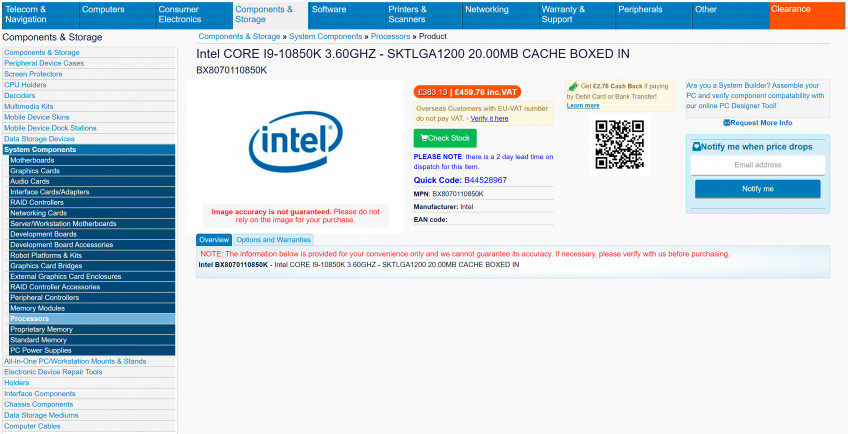Open the Networking top menu
848x434 pixels.
pos(500,15)
